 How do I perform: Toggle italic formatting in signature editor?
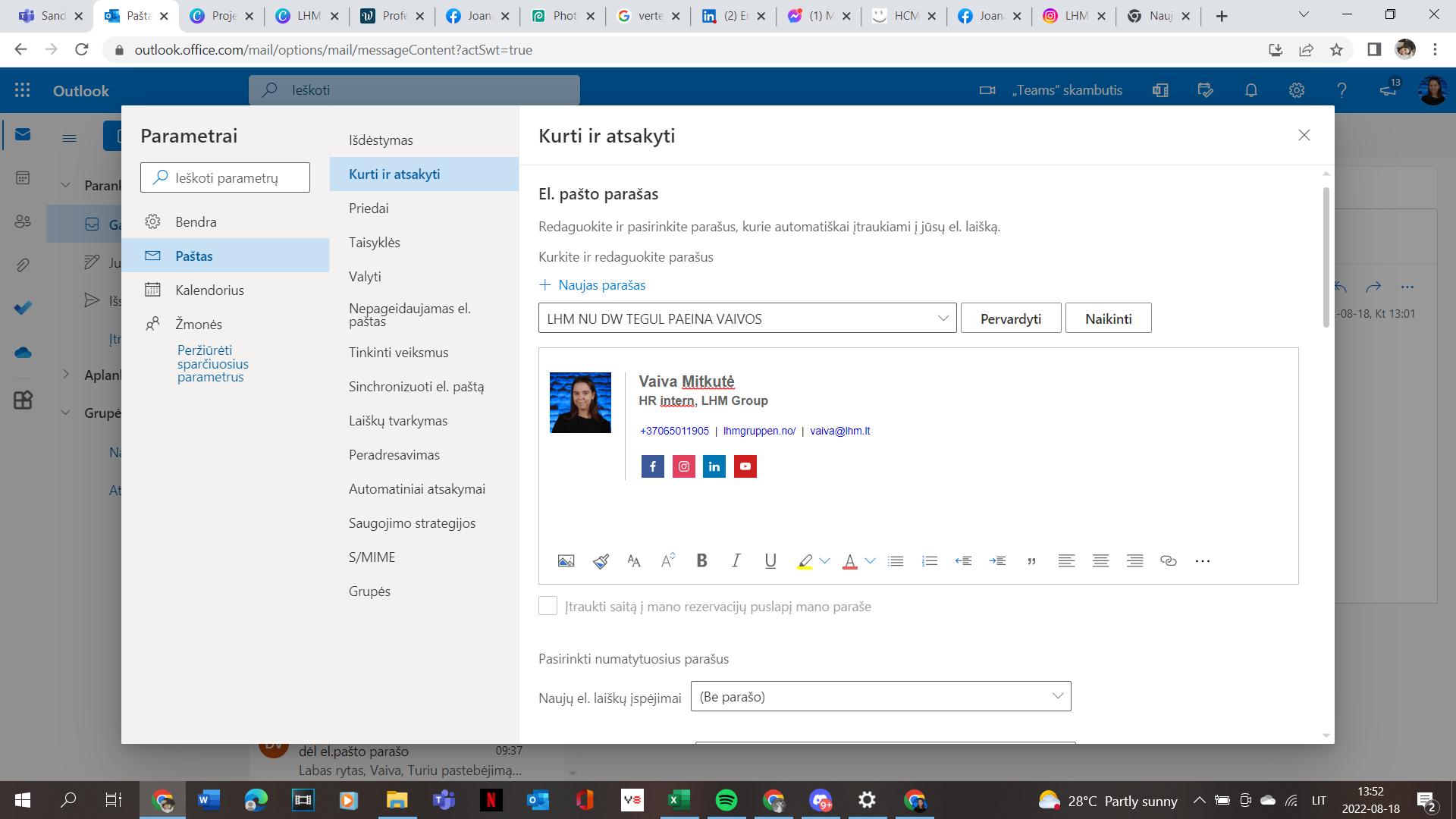click(736, 561)
